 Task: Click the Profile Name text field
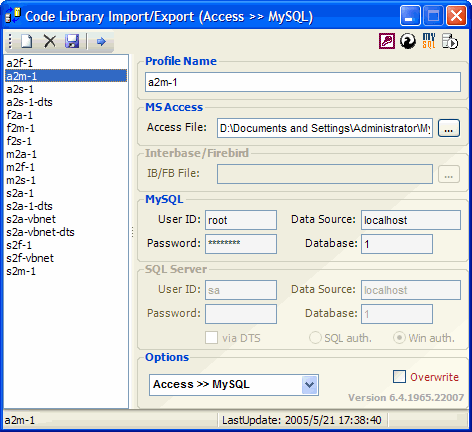click(x=303, y=82)
